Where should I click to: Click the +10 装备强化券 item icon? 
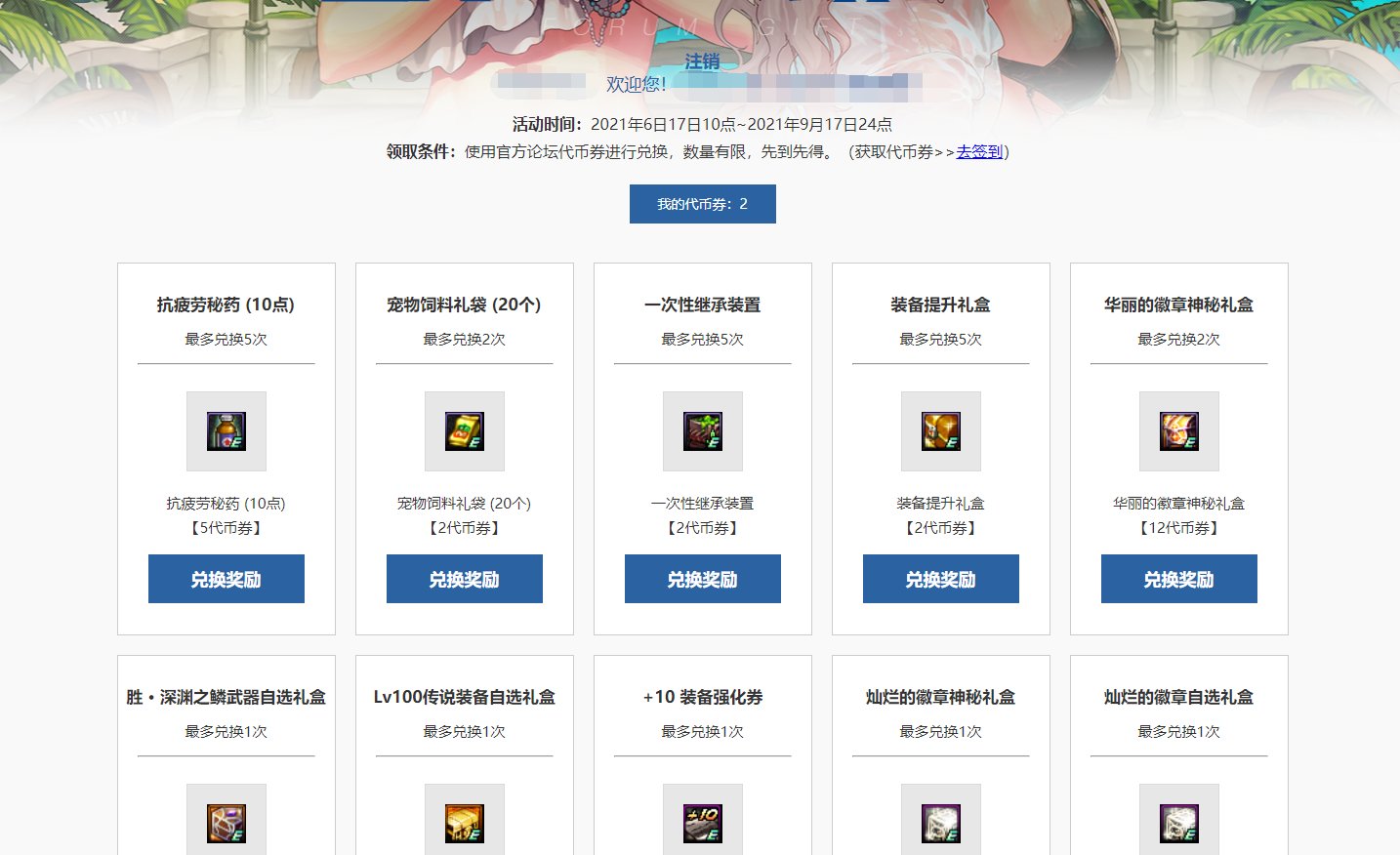point(703,823)
